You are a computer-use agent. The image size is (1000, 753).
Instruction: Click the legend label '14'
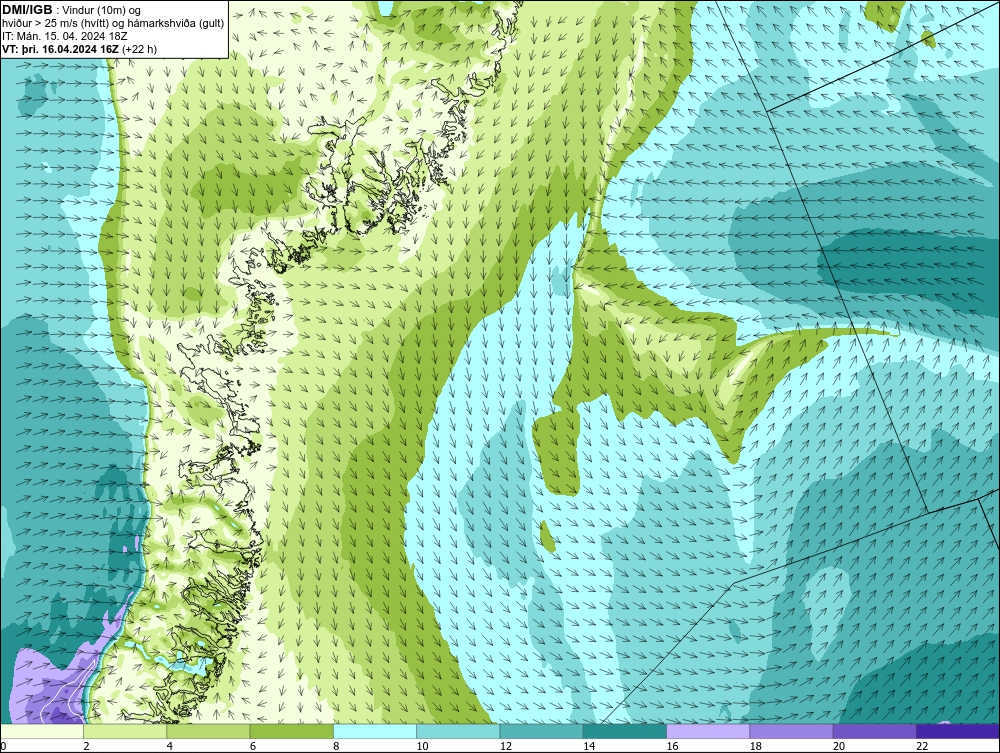(x=589, y=746)
